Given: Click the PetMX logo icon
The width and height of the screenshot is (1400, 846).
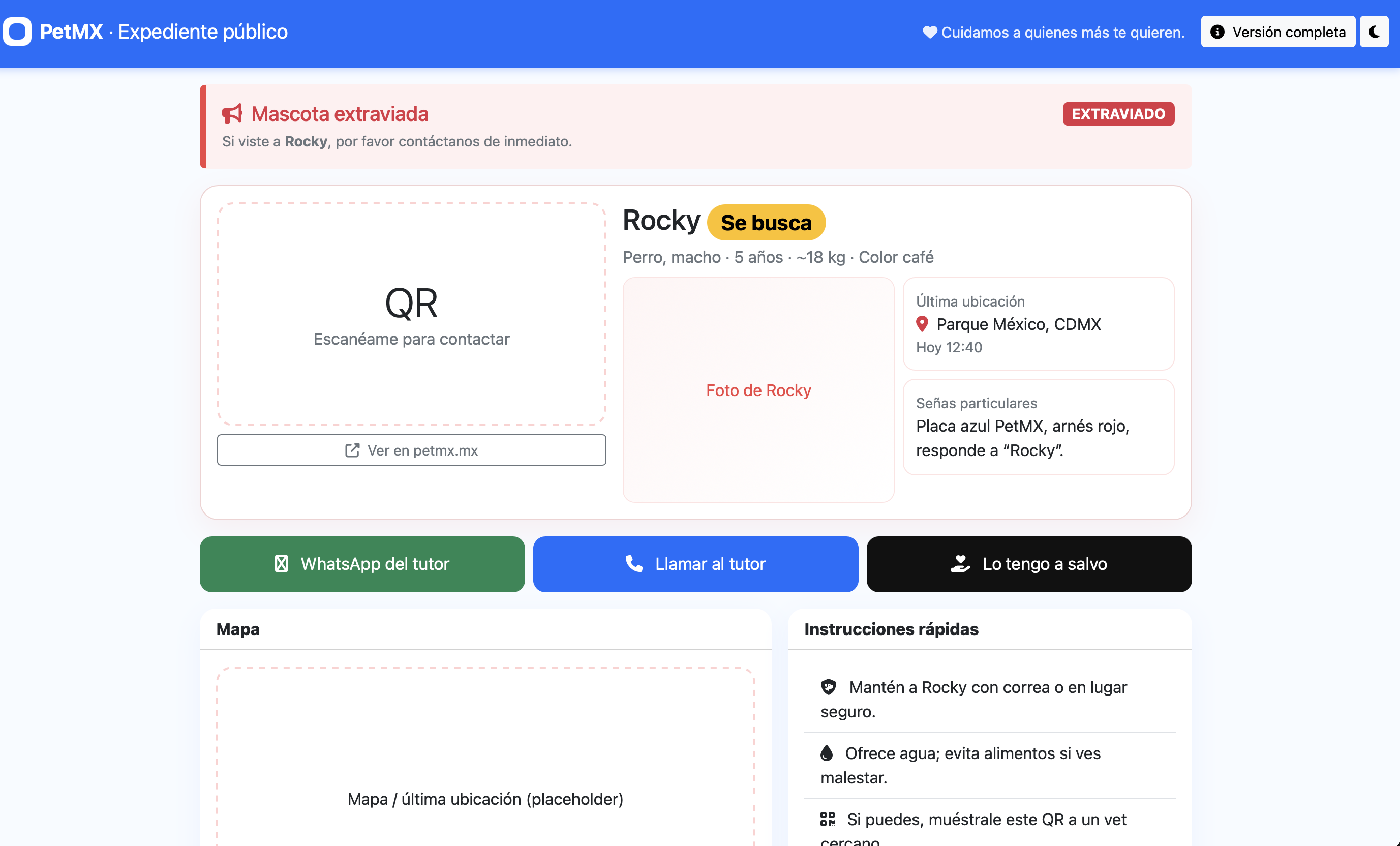Looking at the screenshot, I should coord(17,32).
